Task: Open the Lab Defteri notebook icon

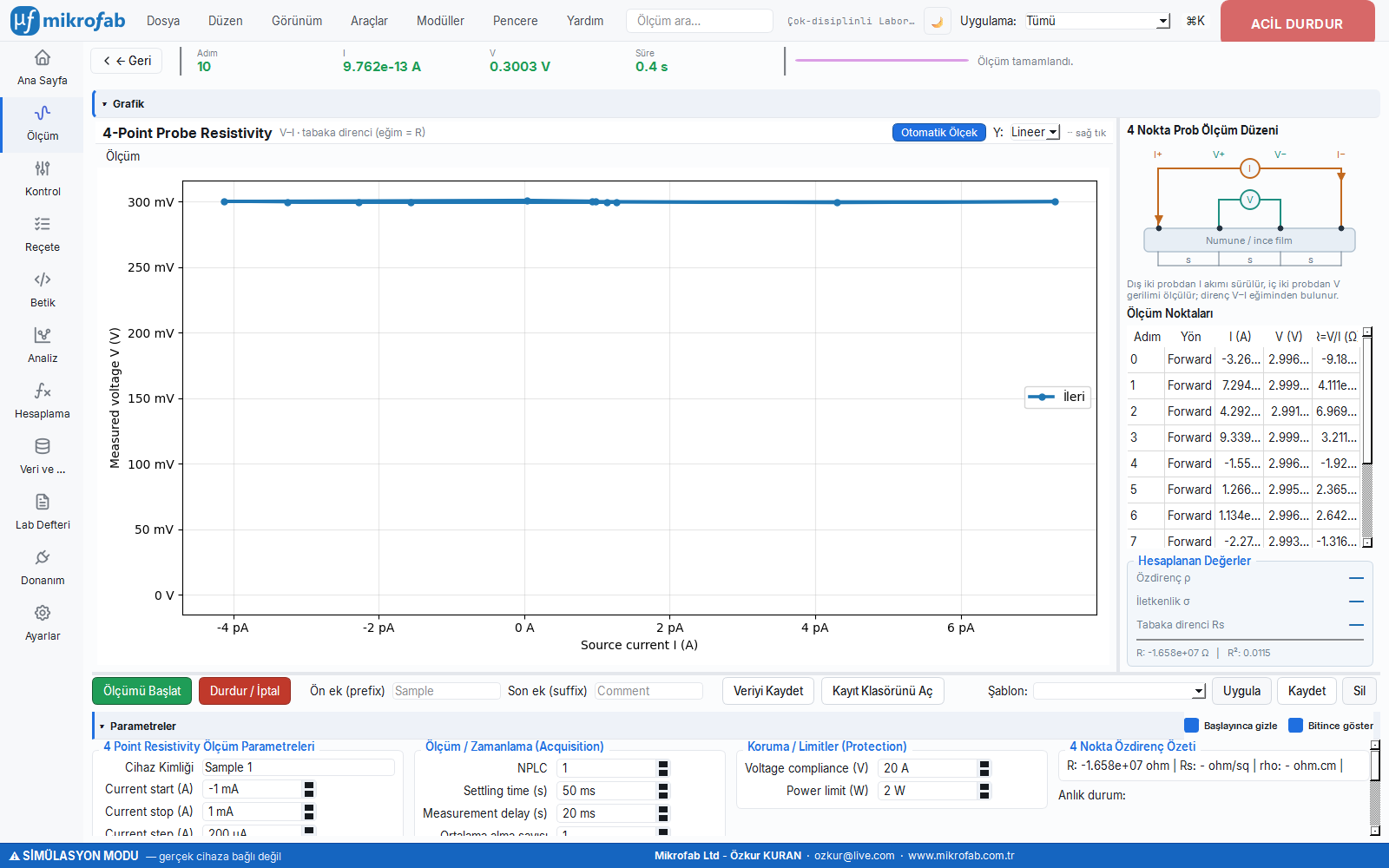Action: 42,502
